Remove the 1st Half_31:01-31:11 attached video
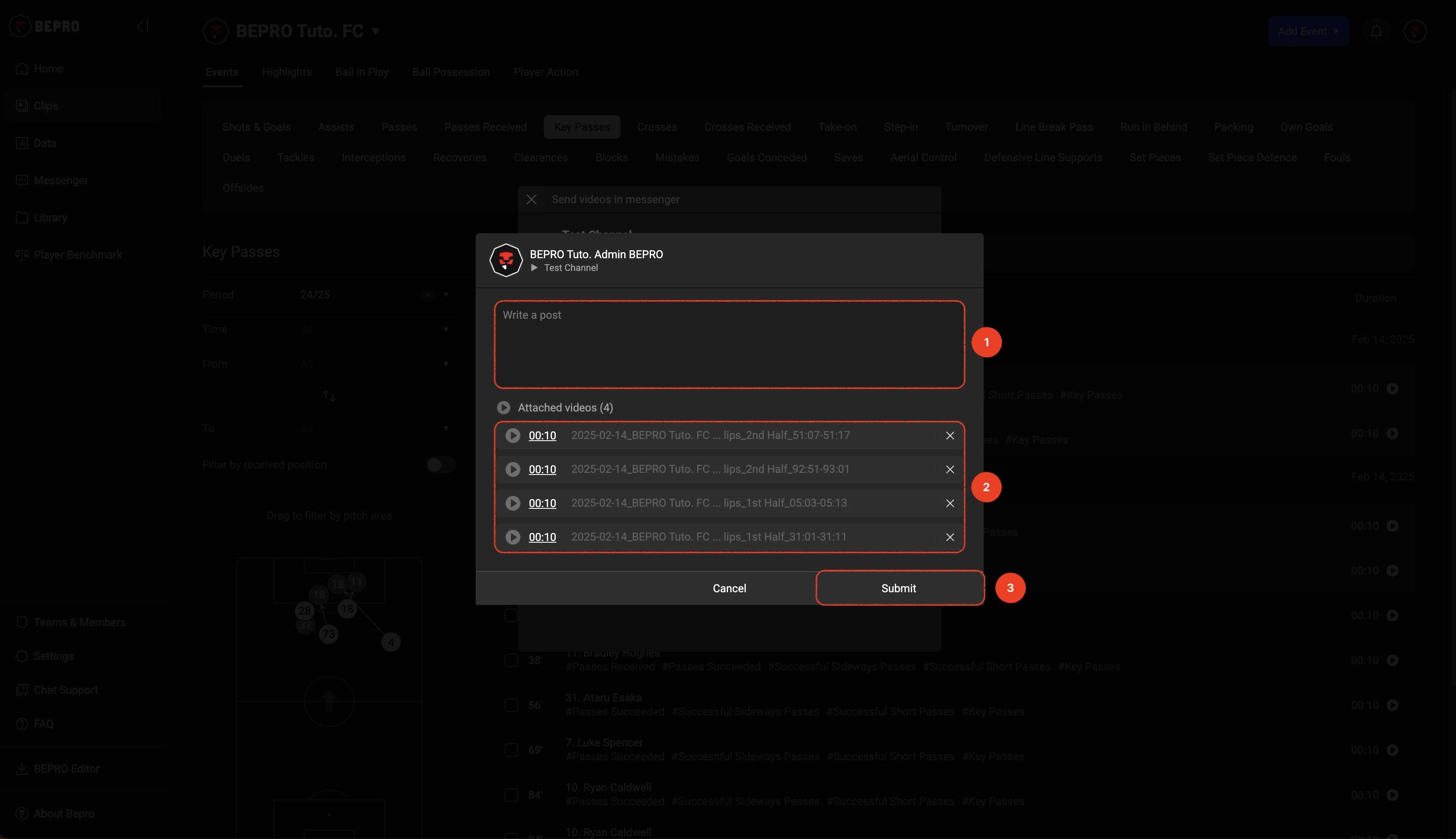The width and height of the screenshot is (1456, 839). click(949, 537)
